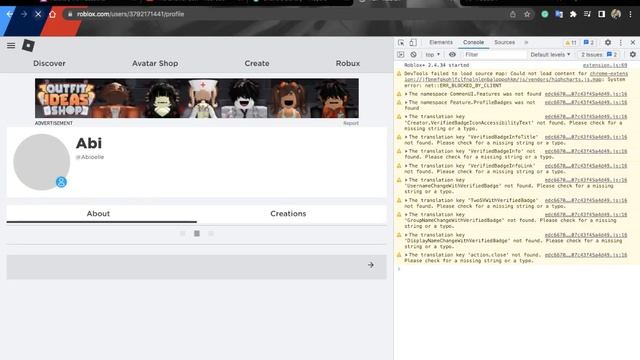This screenshot has width=640, height=360.
Task: Click the avatar status badge on the profile picture
Action: tap(61, 182)
